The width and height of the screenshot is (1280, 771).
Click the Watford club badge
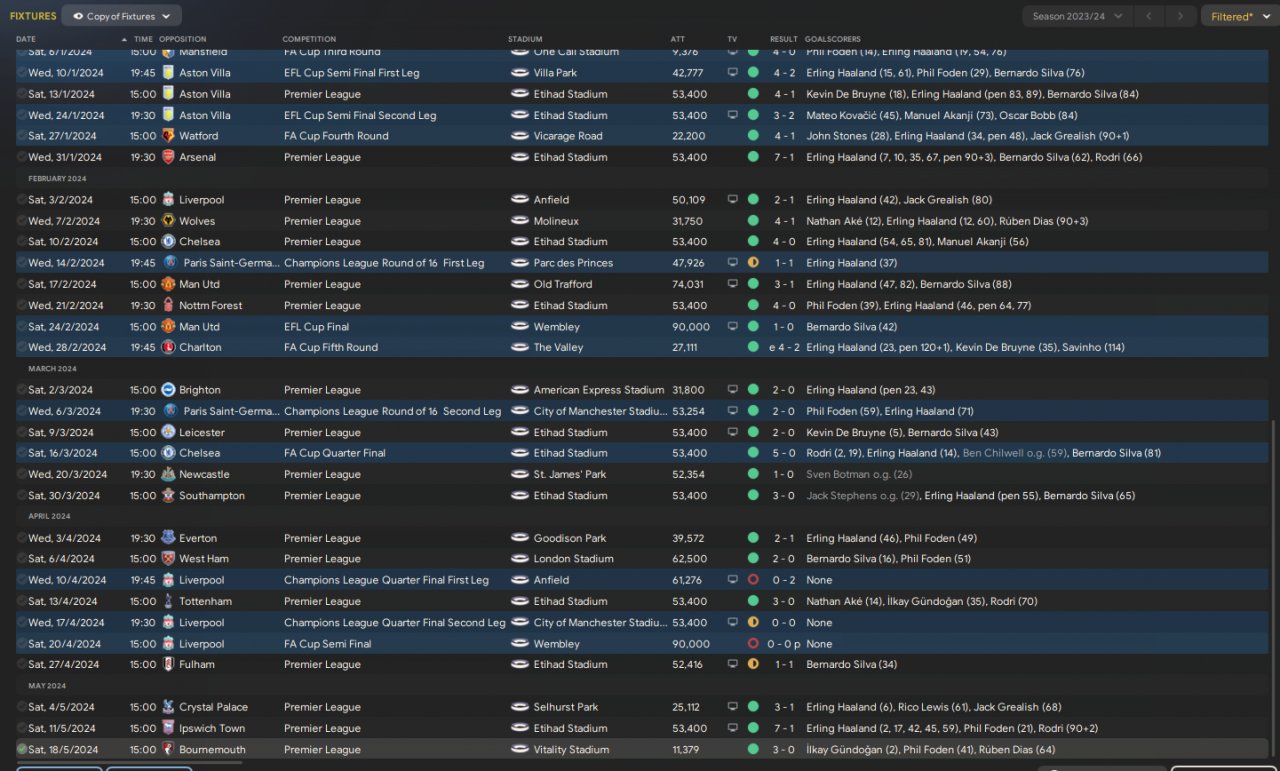pos(167,136)
